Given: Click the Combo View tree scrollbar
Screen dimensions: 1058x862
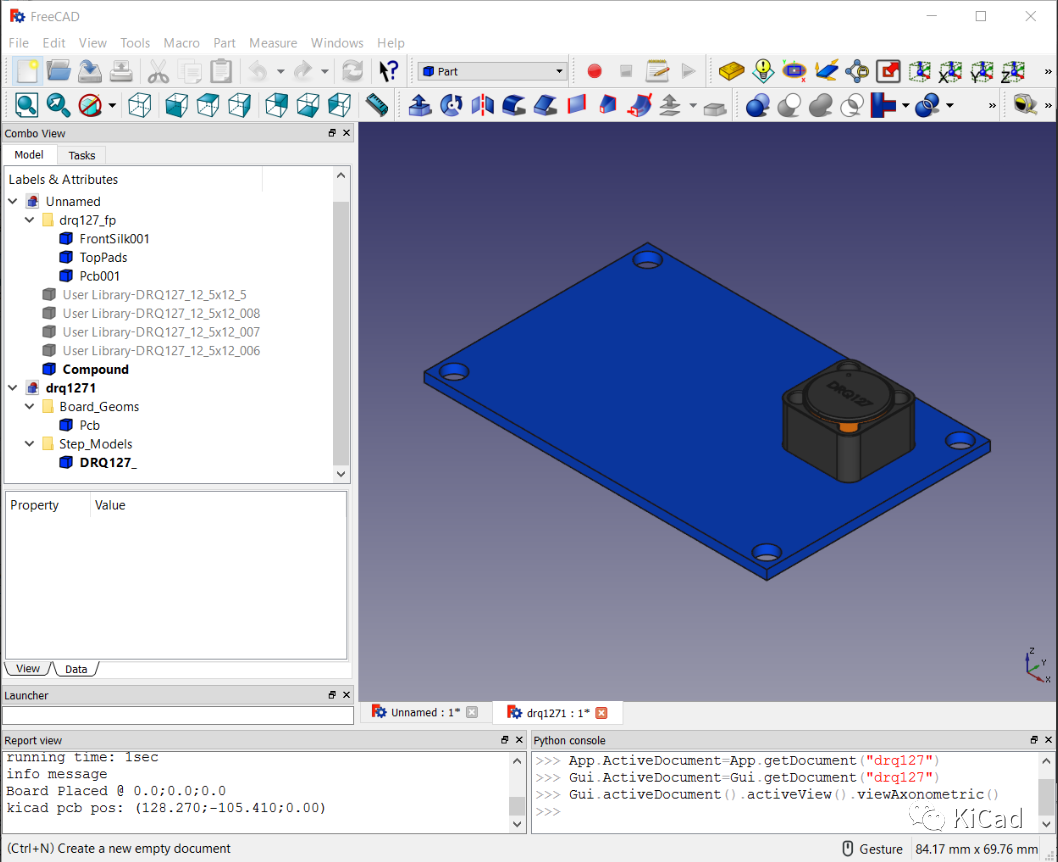Looking at the screenshot, I should [341, 334].
